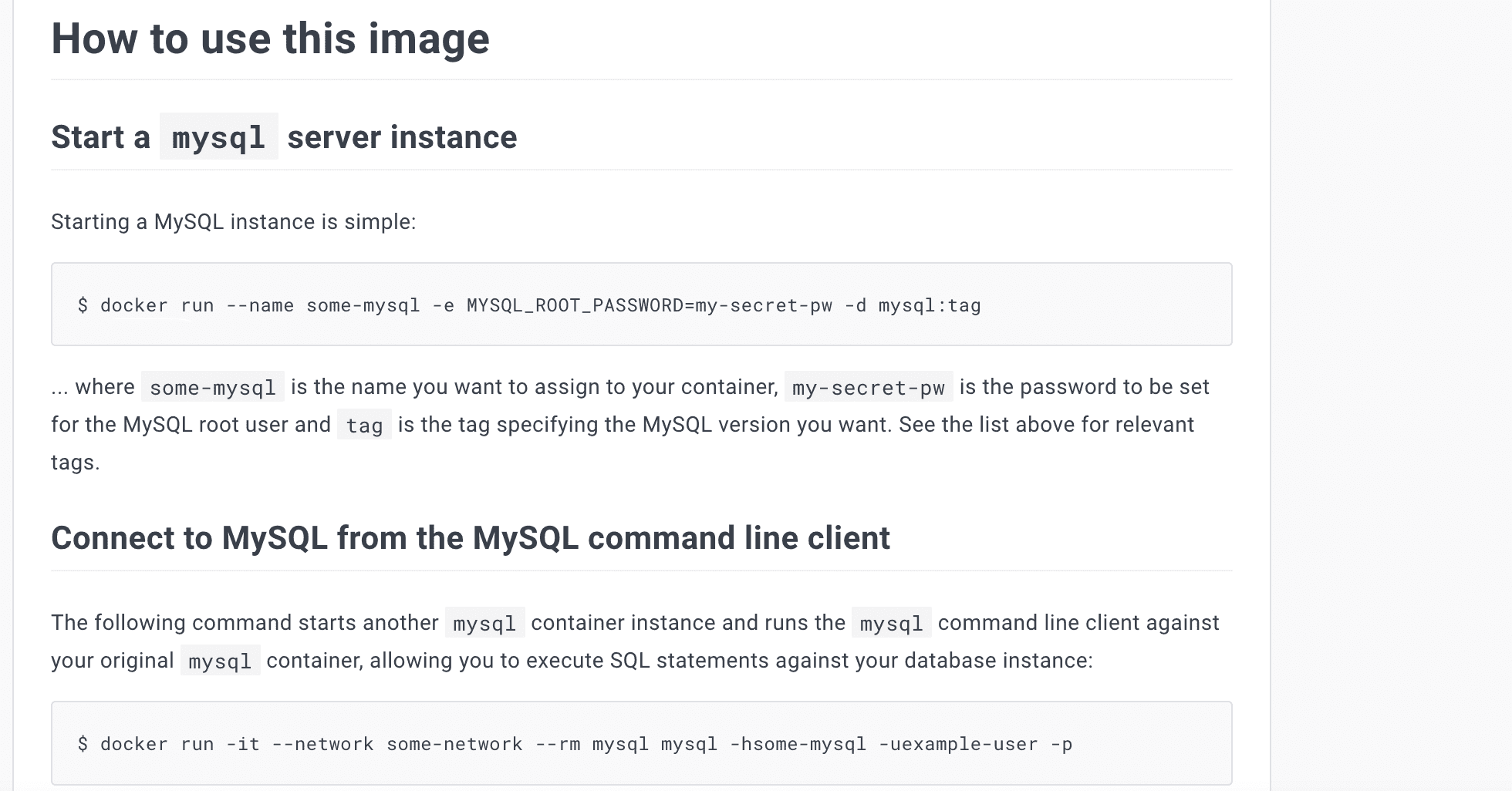Click inline "mysql" code after "your original"
The height and width of the screenshot is (791, 1512).
tap(220, 661)
